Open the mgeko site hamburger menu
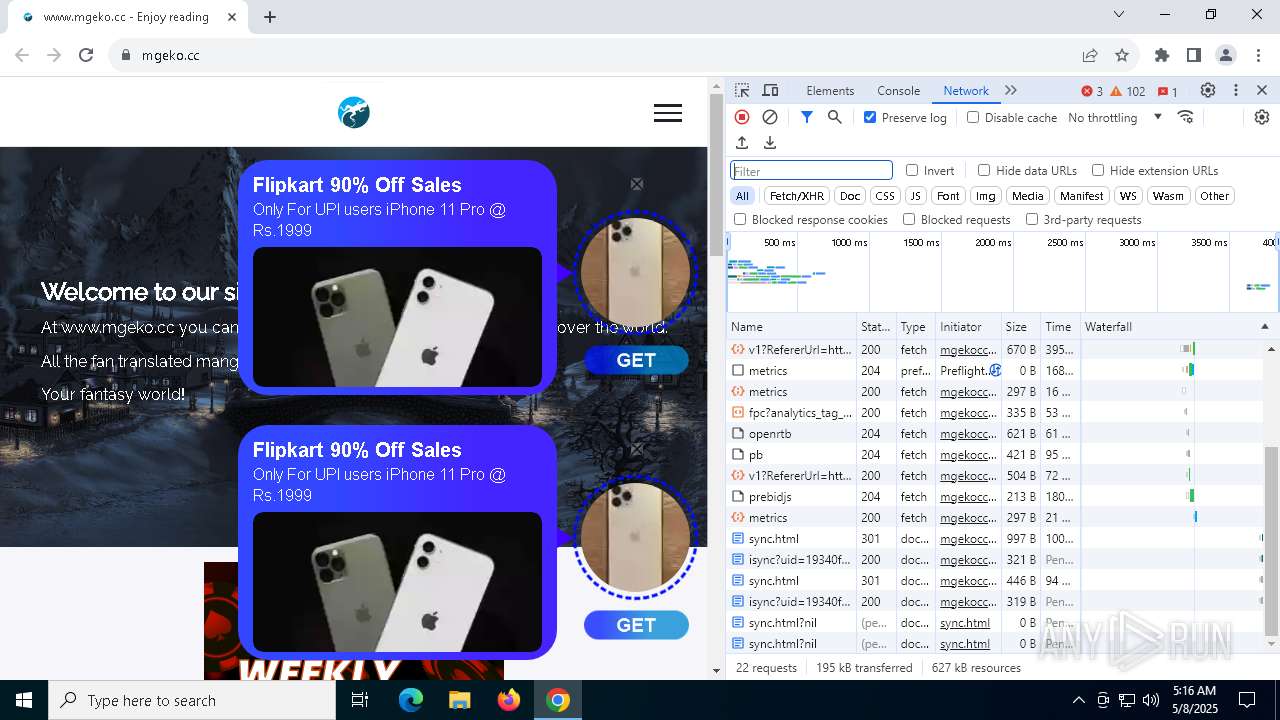Viewport: 1280px width, 720px height. 668,113
